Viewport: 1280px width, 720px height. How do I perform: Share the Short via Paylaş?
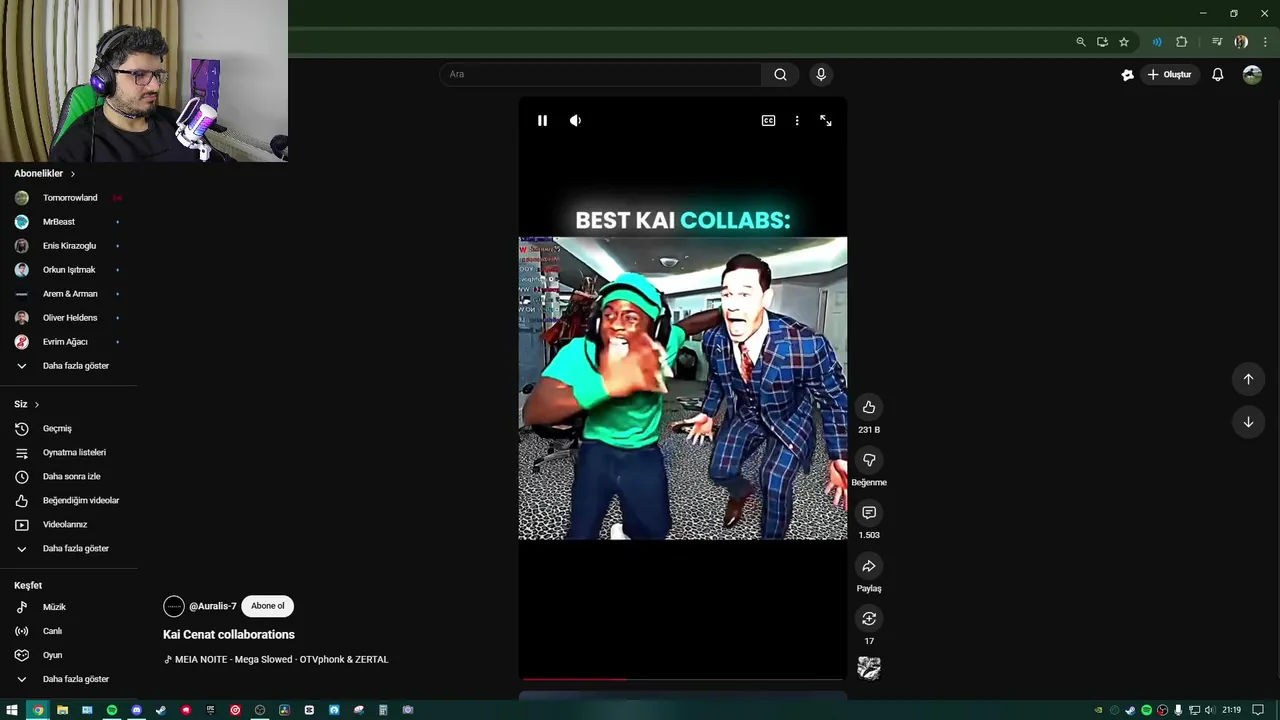[869, 566]
